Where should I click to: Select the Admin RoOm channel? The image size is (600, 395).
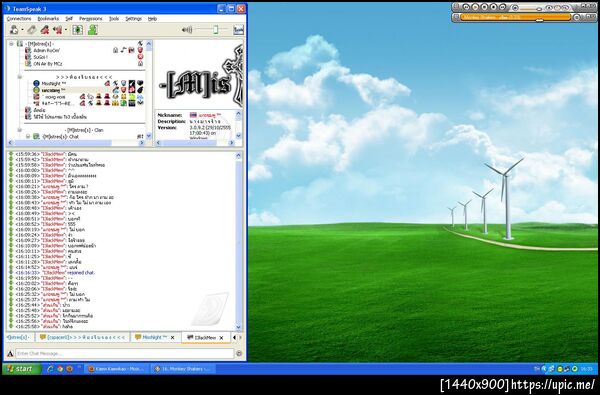[x=47, y=50]
